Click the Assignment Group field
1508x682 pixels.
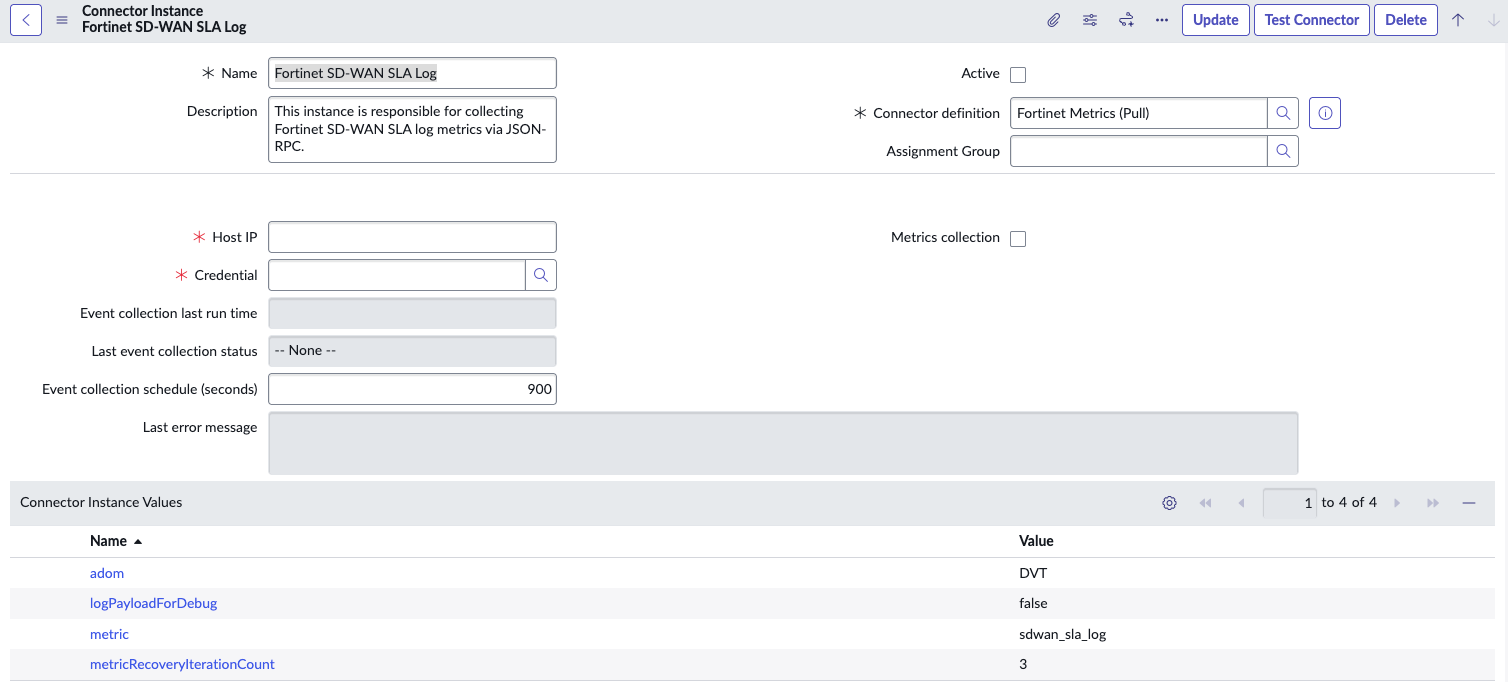click(x=1139, y=151)
